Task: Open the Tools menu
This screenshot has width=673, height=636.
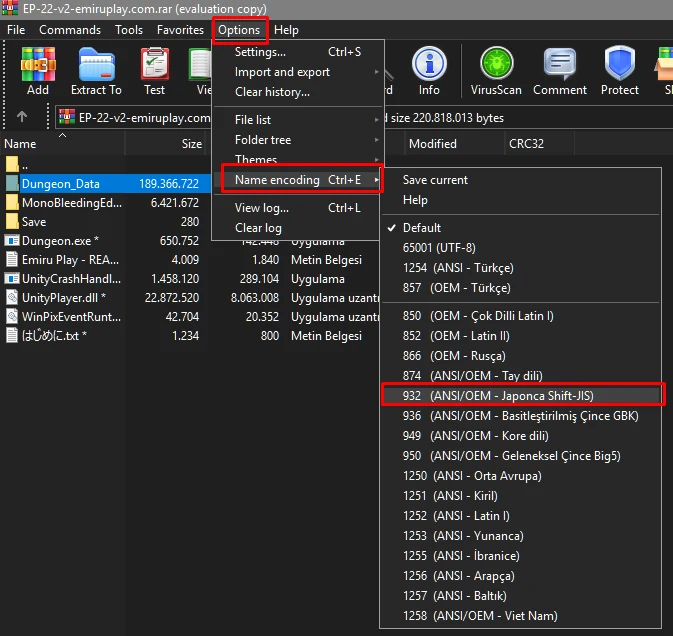Action: point(129,30)
